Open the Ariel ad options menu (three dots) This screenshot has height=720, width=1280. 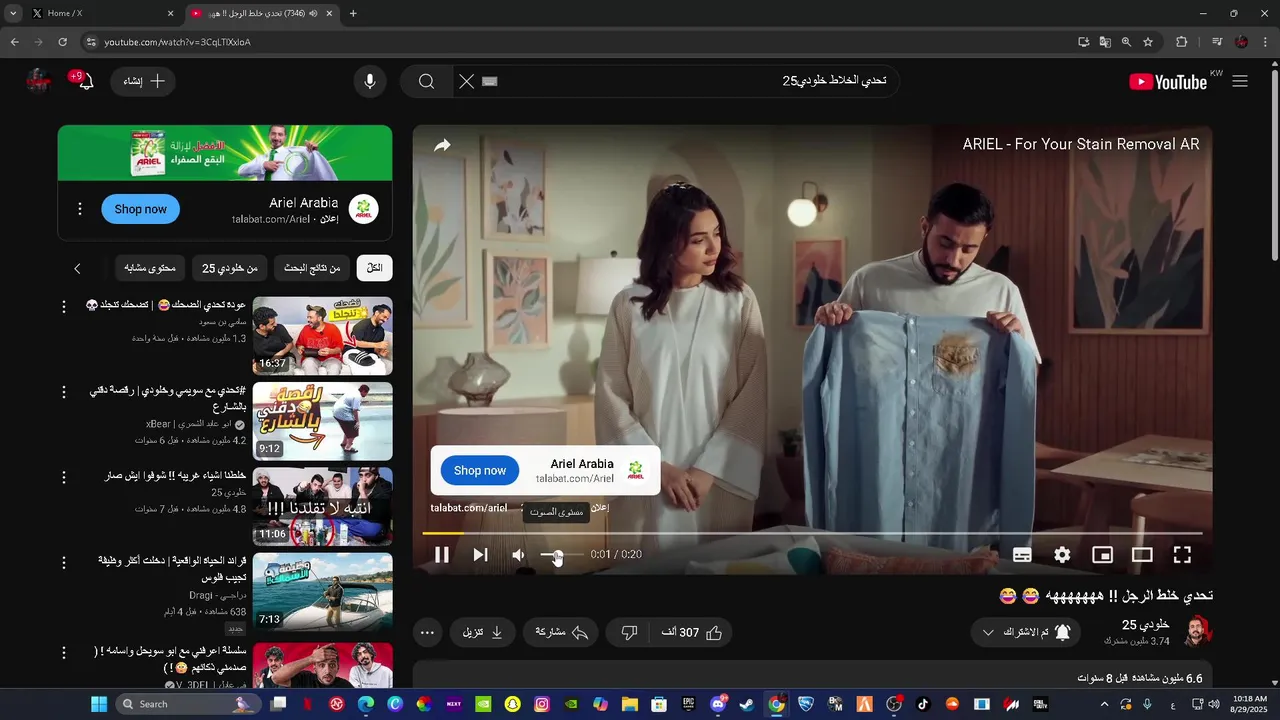click(80, 209)
